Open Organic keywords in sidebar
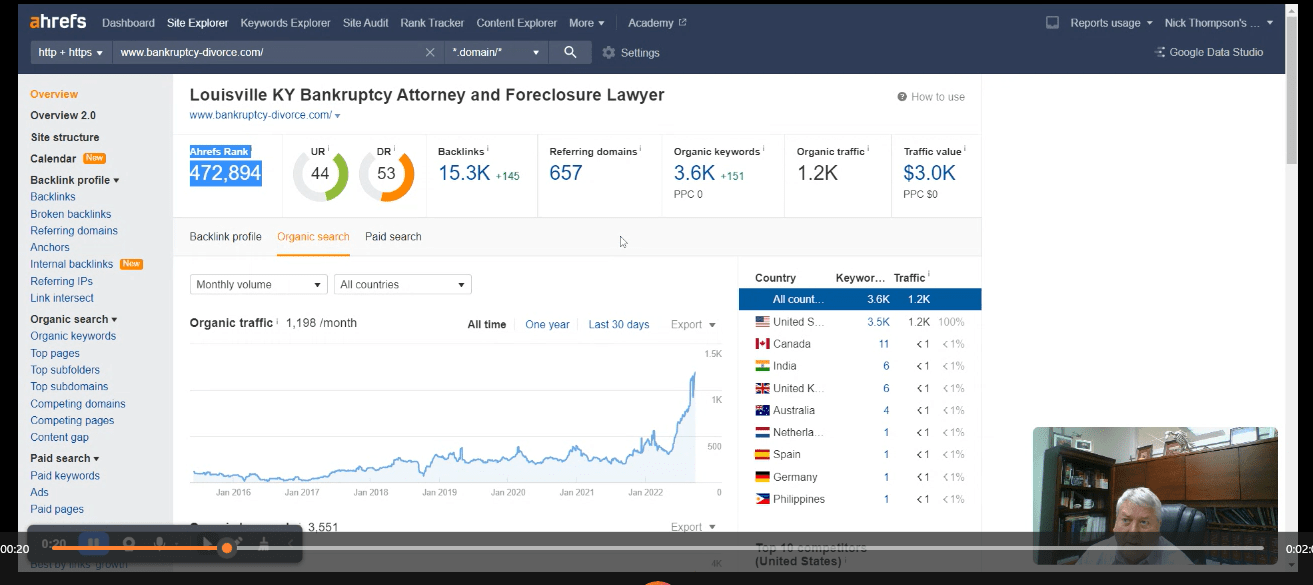The height and width of the screenshot is (585, 1313). [73, 336]
